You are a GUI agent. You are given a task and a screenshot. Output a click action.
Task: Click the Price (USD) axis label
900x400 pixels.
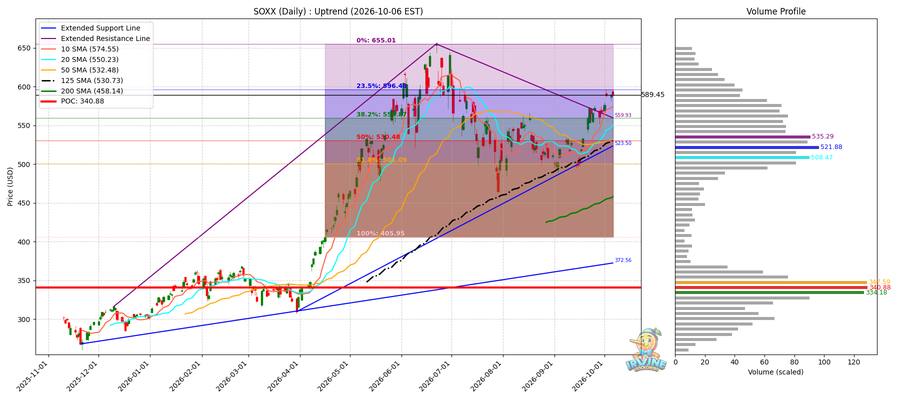pyautogui.click(x=9, y=187)
